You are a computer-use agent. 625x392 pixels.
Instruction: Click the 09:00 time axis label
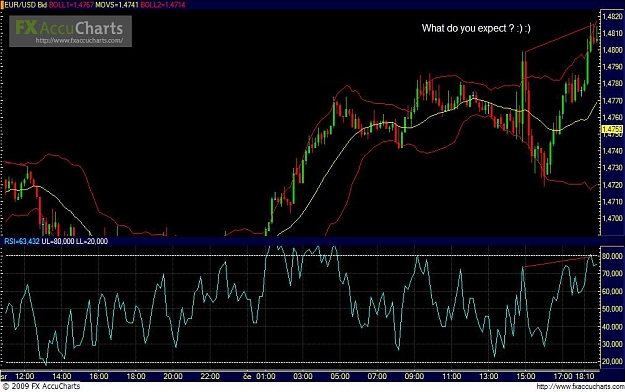[414, 376]
